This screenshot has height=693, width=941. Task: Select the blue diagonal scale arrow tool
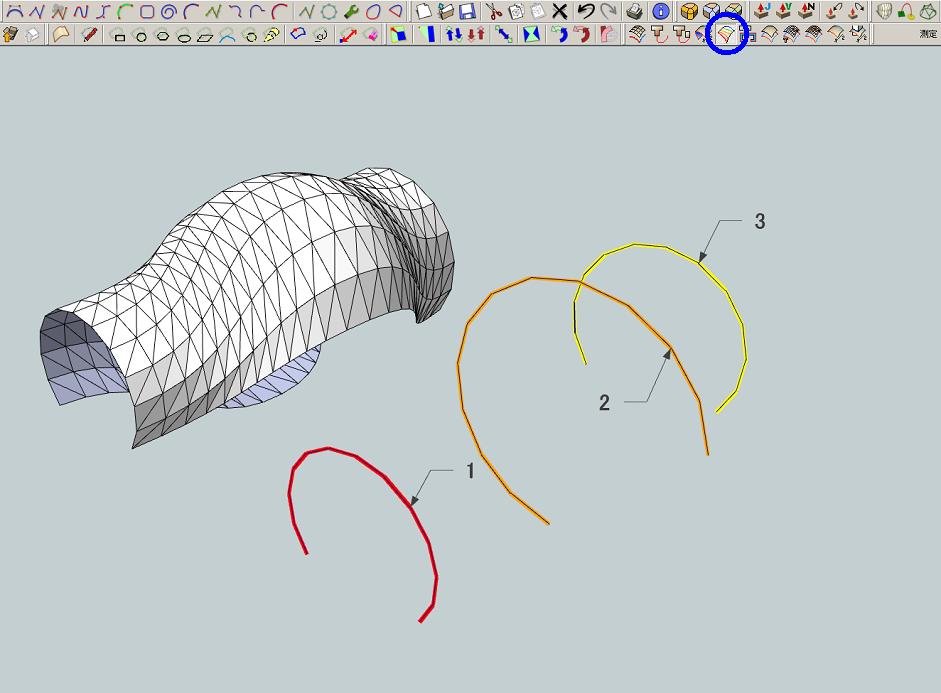click(x=504, y=35)
